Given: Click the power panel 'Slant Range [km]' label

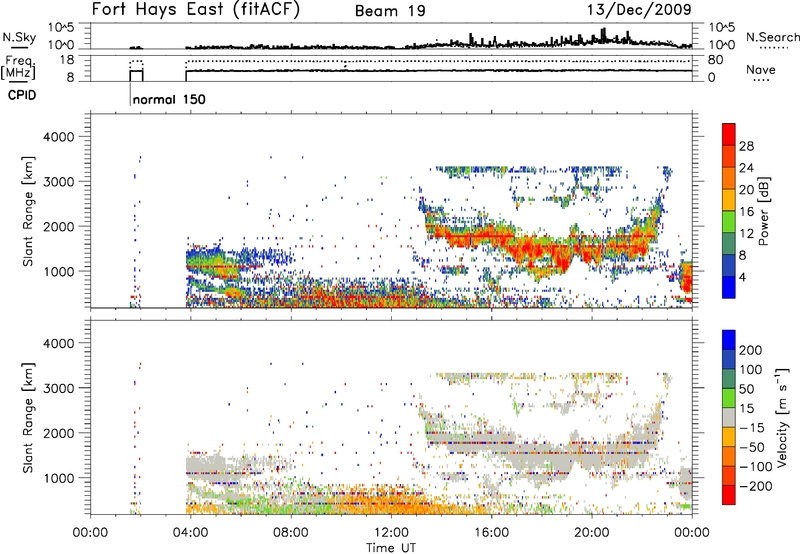Looking at the screenshot, I should coord(28,211).
